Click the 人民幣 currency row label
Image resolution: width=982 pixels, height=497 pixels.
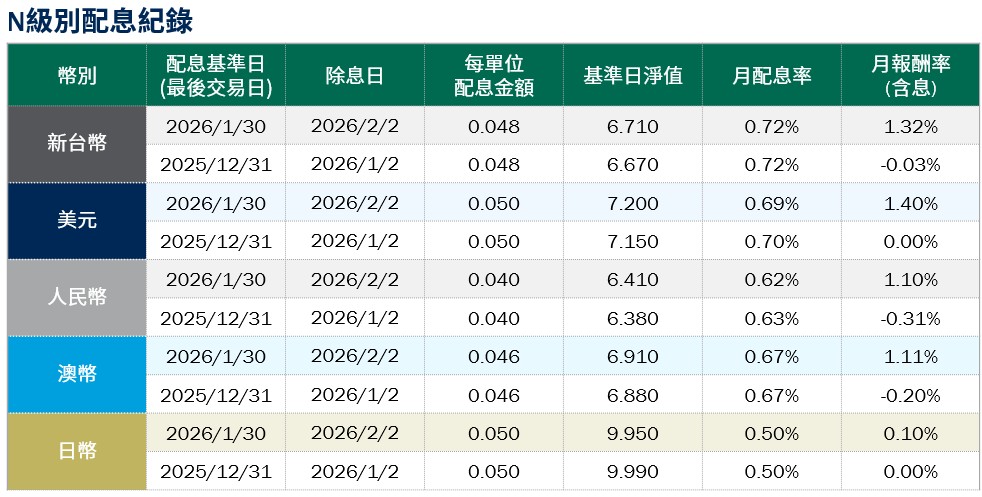point(77,298)
